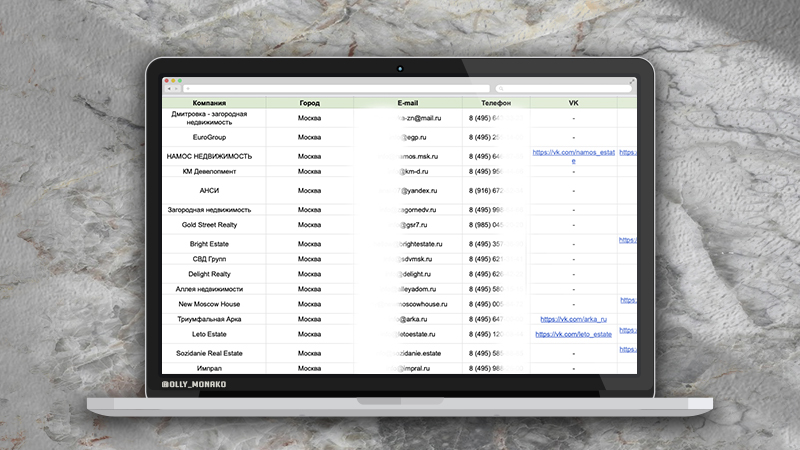Select the 'Москва' cell in the Leto Estate row
Screen dimensions: 800x450
click(x=309, y=334)
